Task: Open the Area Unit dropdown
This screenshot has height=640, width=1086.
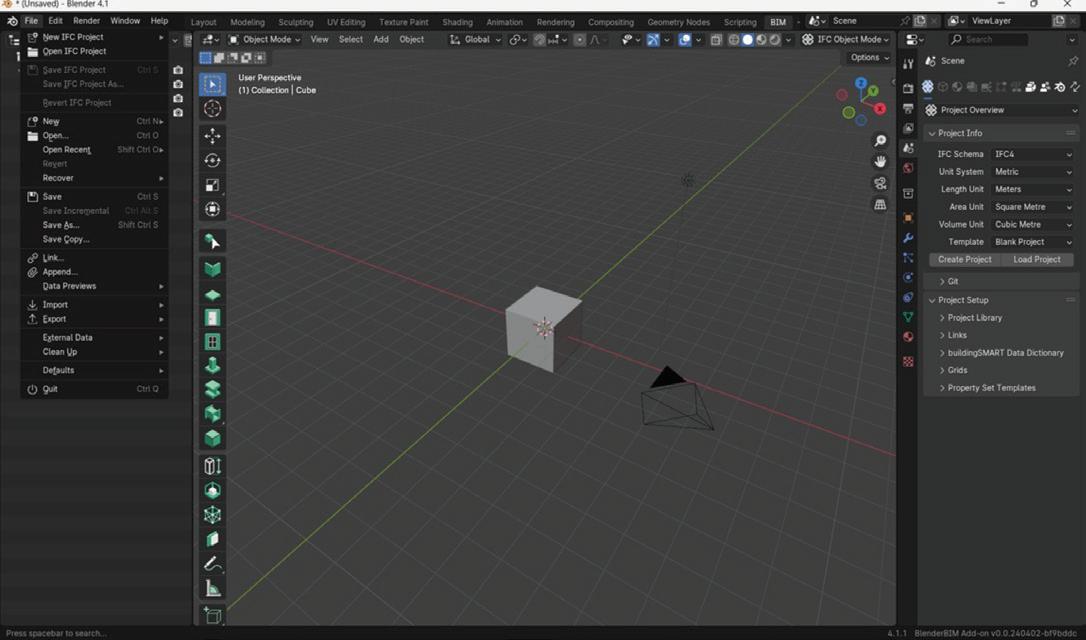Action: click(1033, 207)
